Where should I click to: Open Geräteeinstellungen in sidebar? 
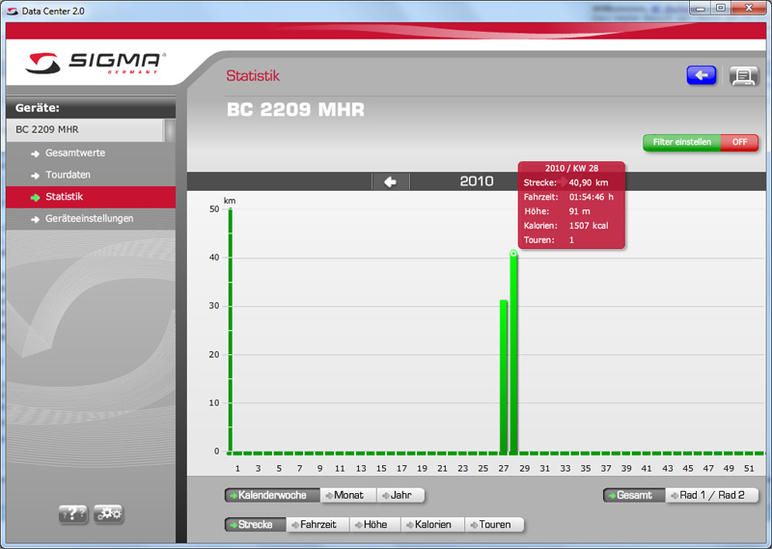click(x=89, y=219)
